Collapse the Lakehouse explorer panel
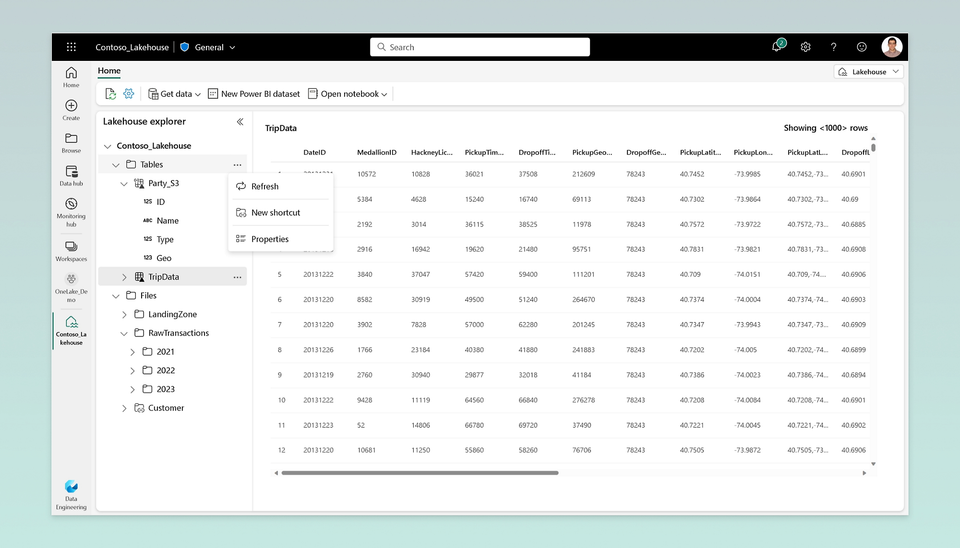 click(x=240, y=122)
